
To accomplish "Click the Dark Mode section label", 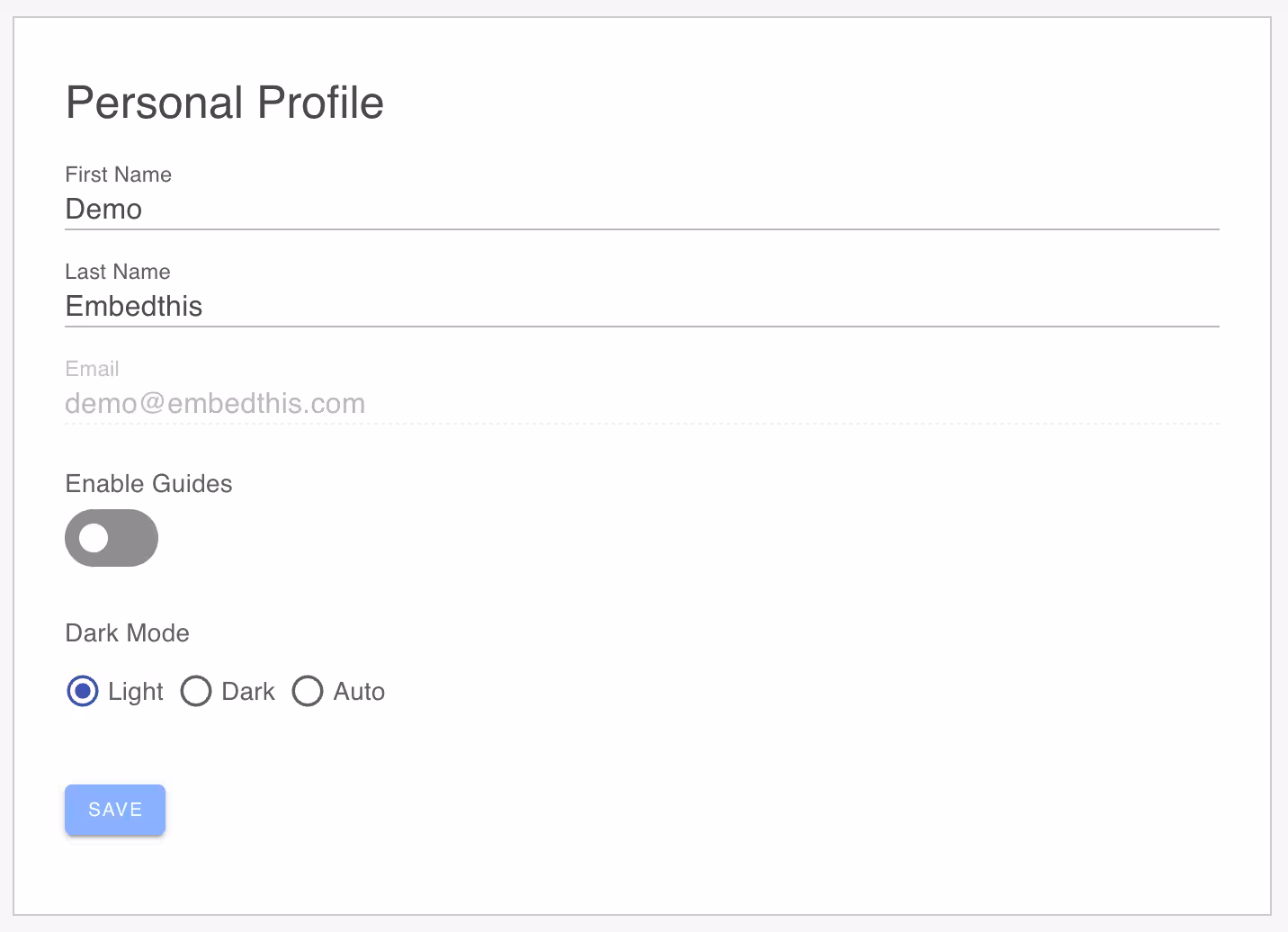I will point(127,633).
